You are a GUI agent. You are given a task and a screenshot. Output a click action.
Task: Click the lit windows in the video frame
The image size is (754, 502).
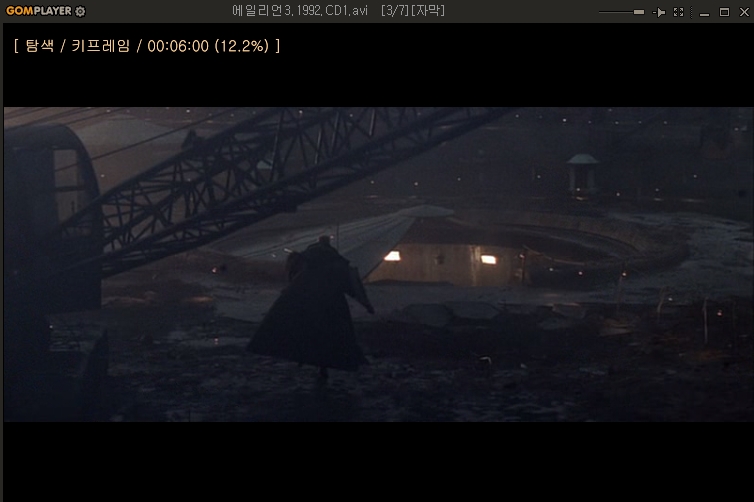(x=392, y=256)
